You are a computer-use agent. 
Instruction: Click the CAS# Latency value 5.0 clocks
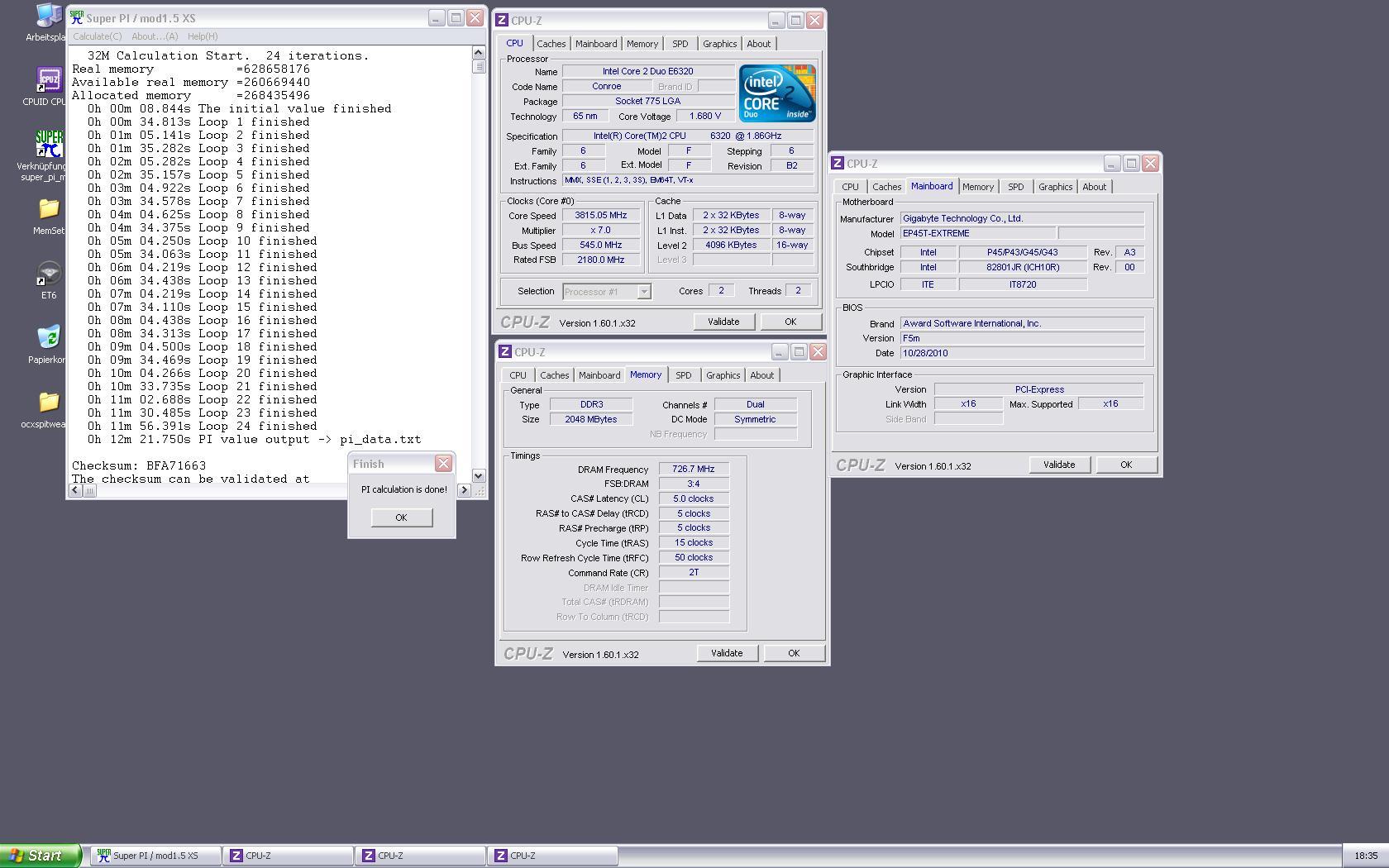[694, 498]
